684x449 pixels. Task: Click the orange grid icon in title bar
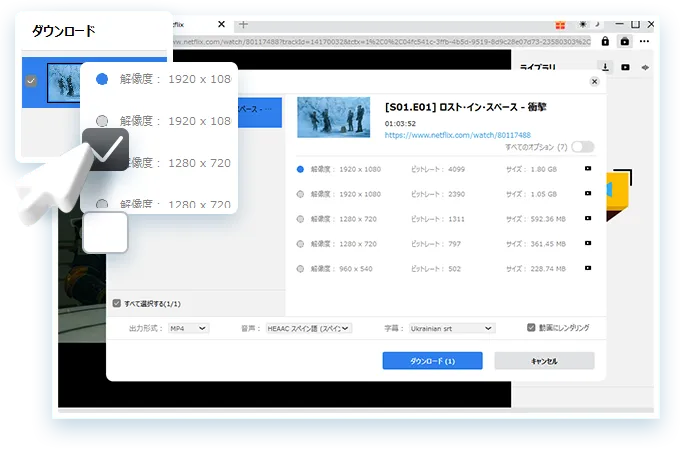point(561,25)
